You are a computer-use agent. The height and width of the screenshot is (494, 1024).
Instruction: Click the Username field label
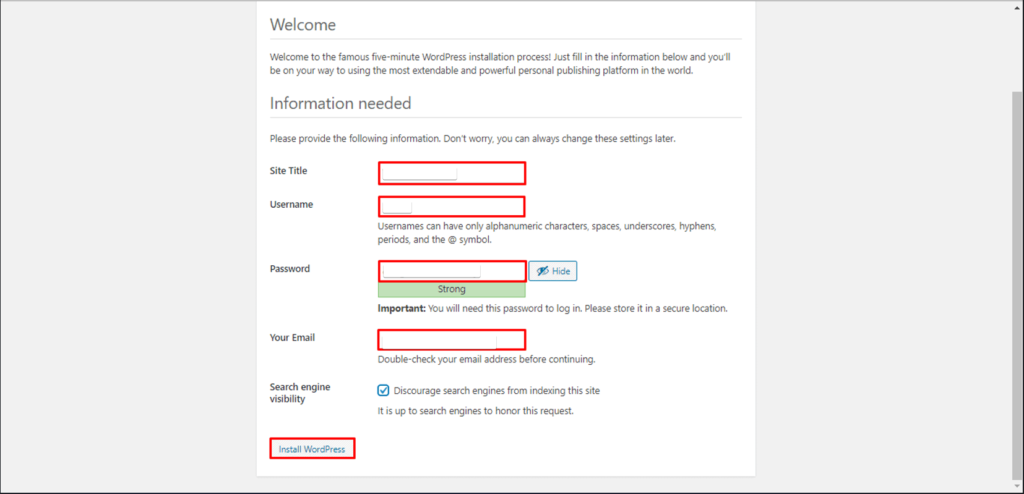click(291, 205)
